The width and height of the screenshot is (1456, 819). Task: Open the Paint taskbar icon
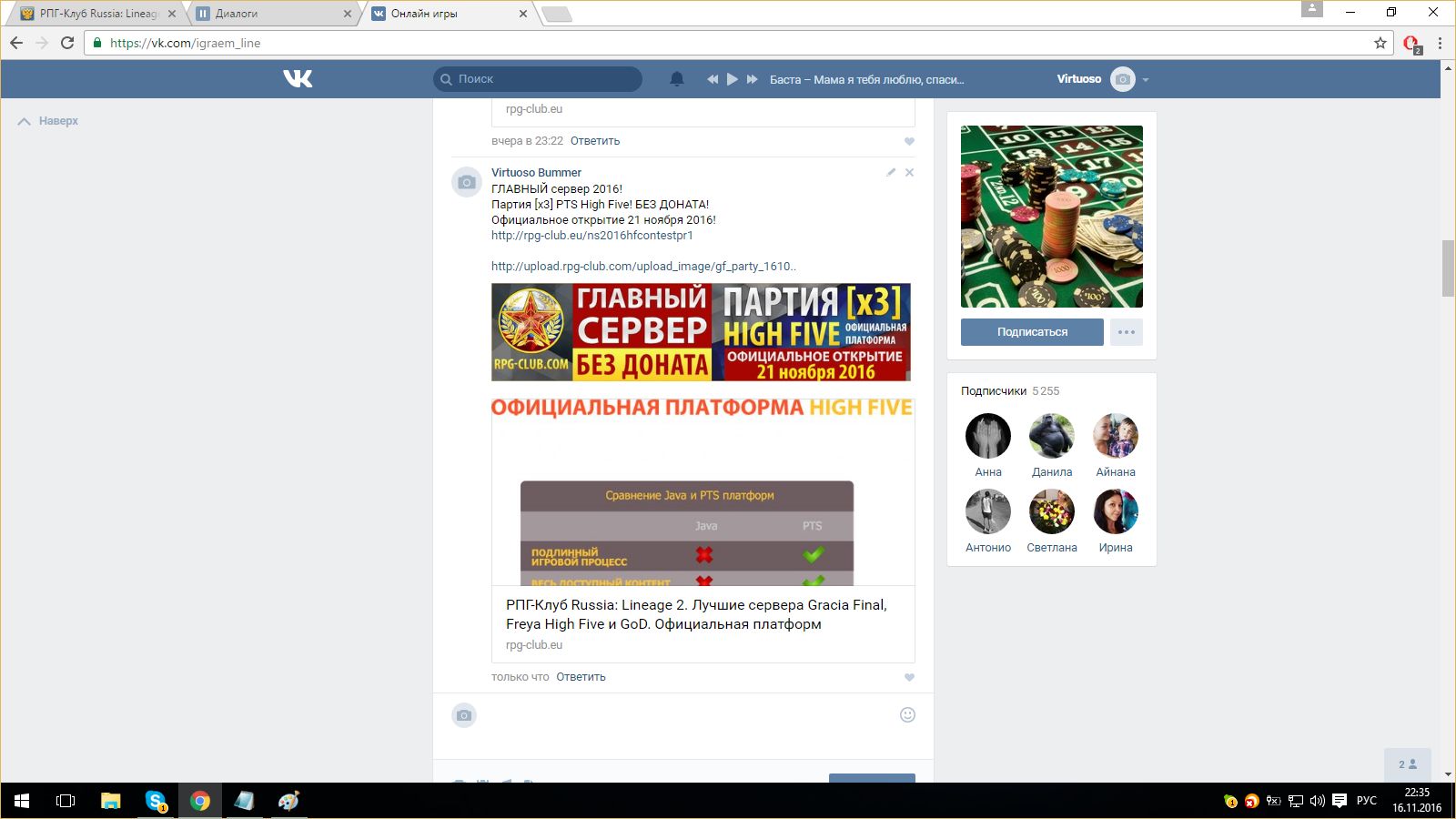point(288,801)
